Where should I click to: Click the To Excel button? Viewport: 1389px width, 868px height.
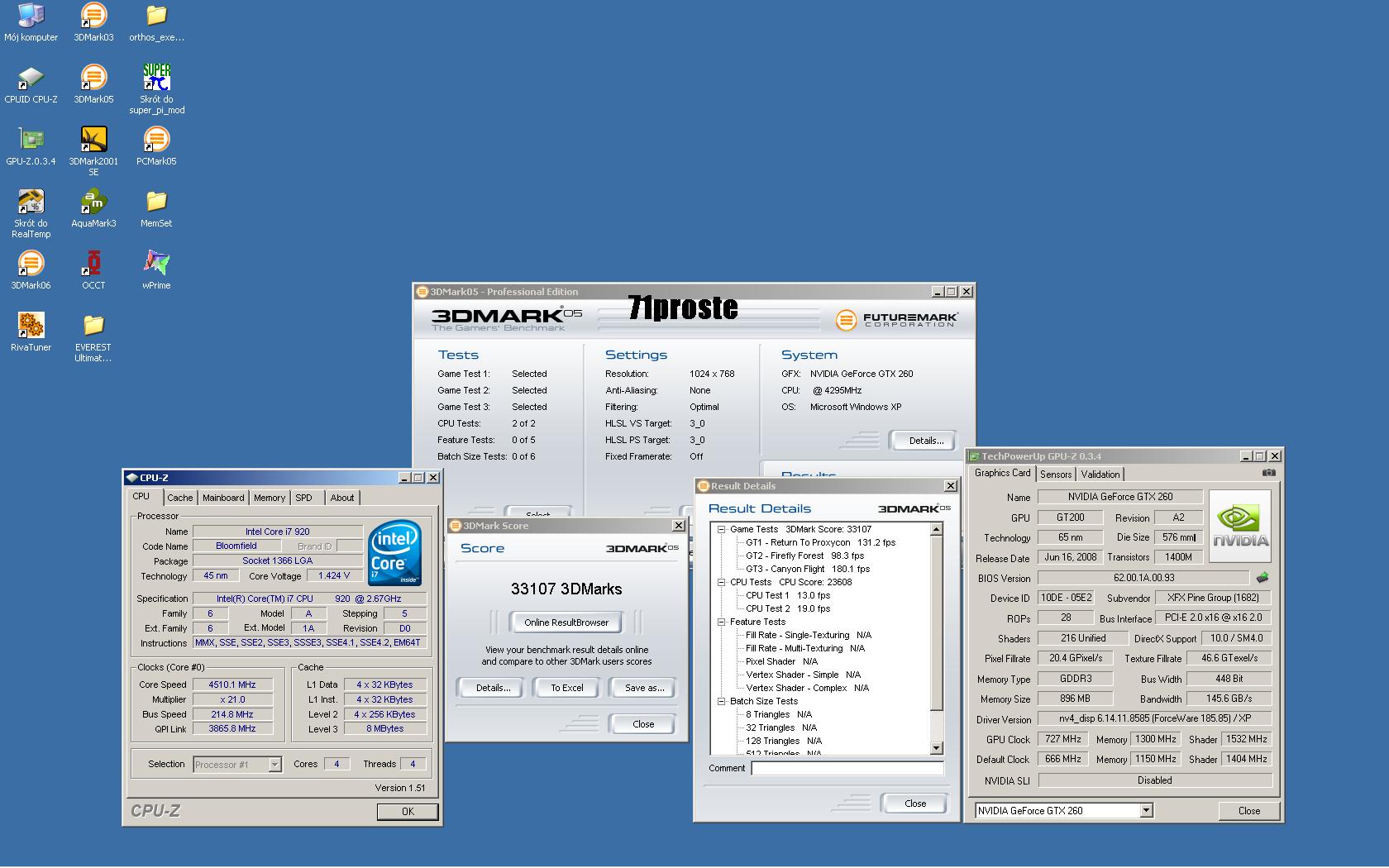point(567,688)
